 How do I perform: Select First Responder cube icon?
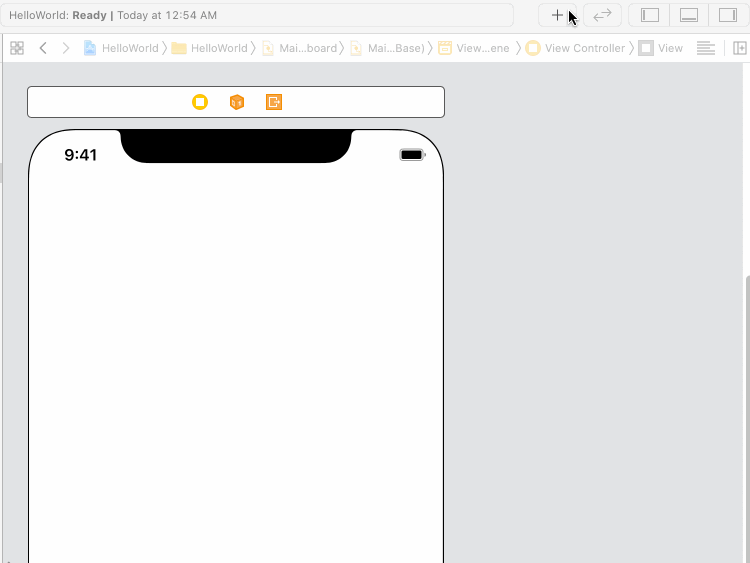pos(237,102)
